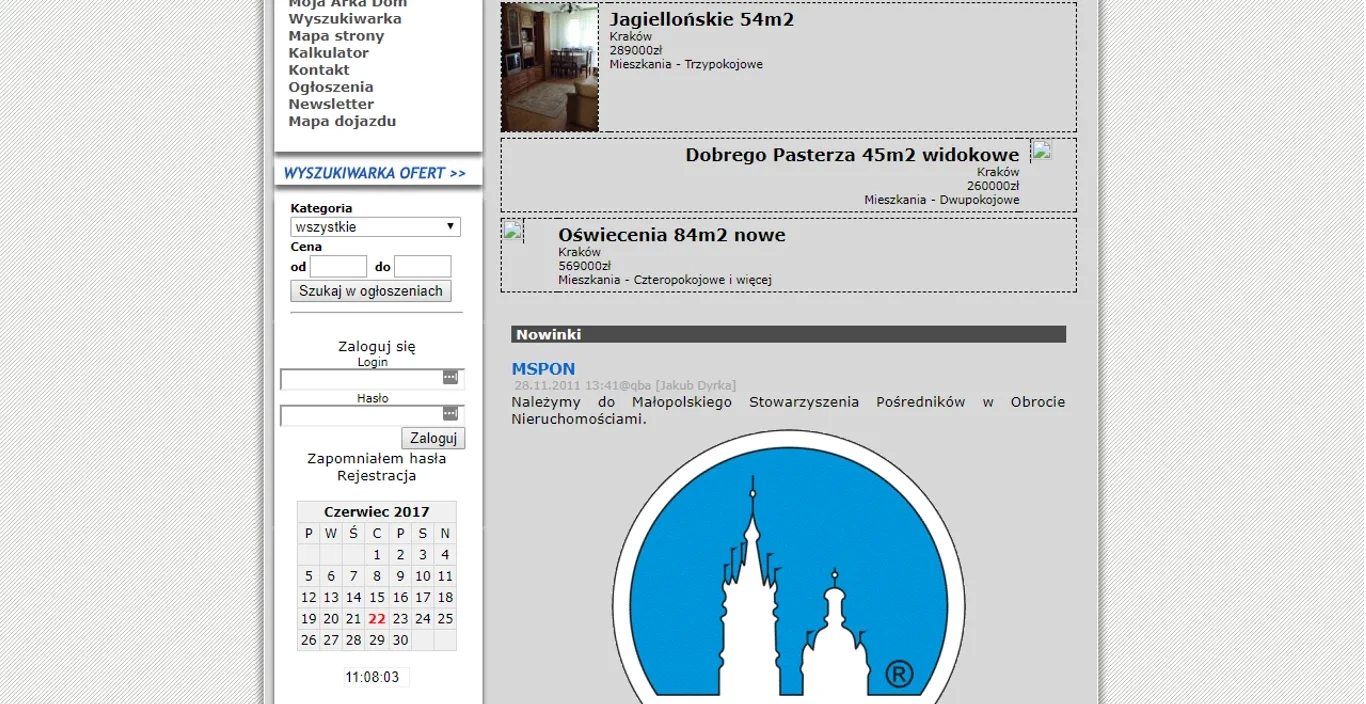Image resolution: width=1366 pixels, height=704 pixels.
Task: Open the Zapomniałem hasła link
Action: click(377, 459)
